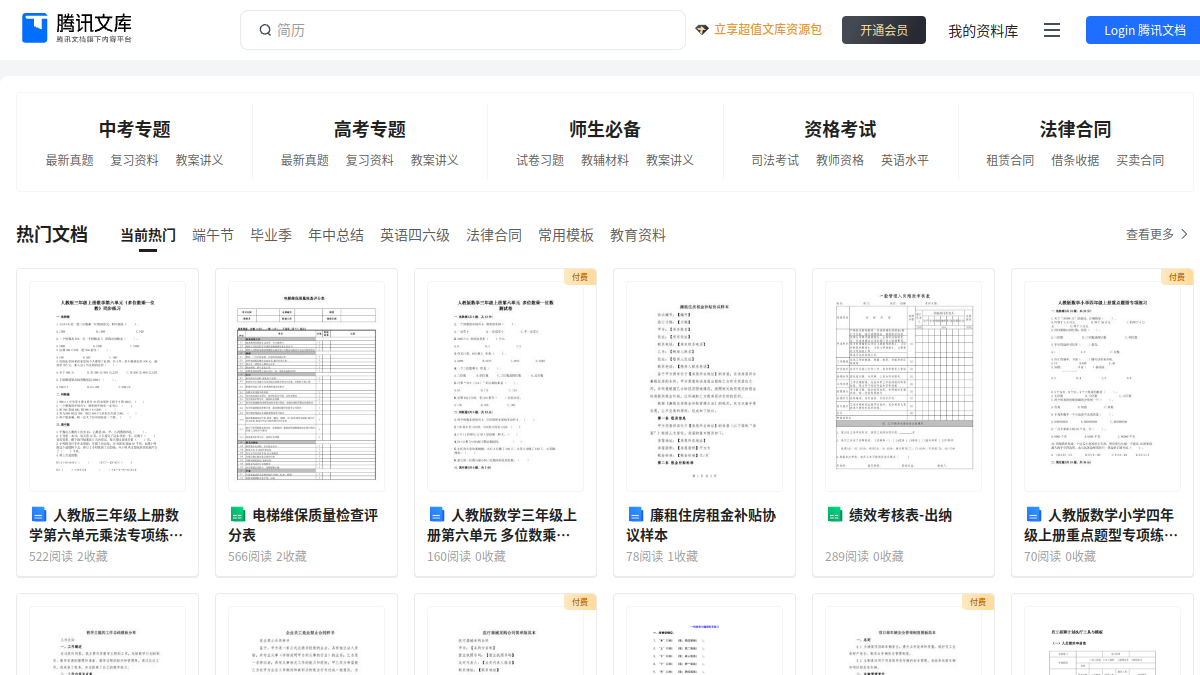Image resolution: width=1200 pixels, height=675 pixels.
Task: Select the 当前热门 tab
Action: [x=148, y=235]
